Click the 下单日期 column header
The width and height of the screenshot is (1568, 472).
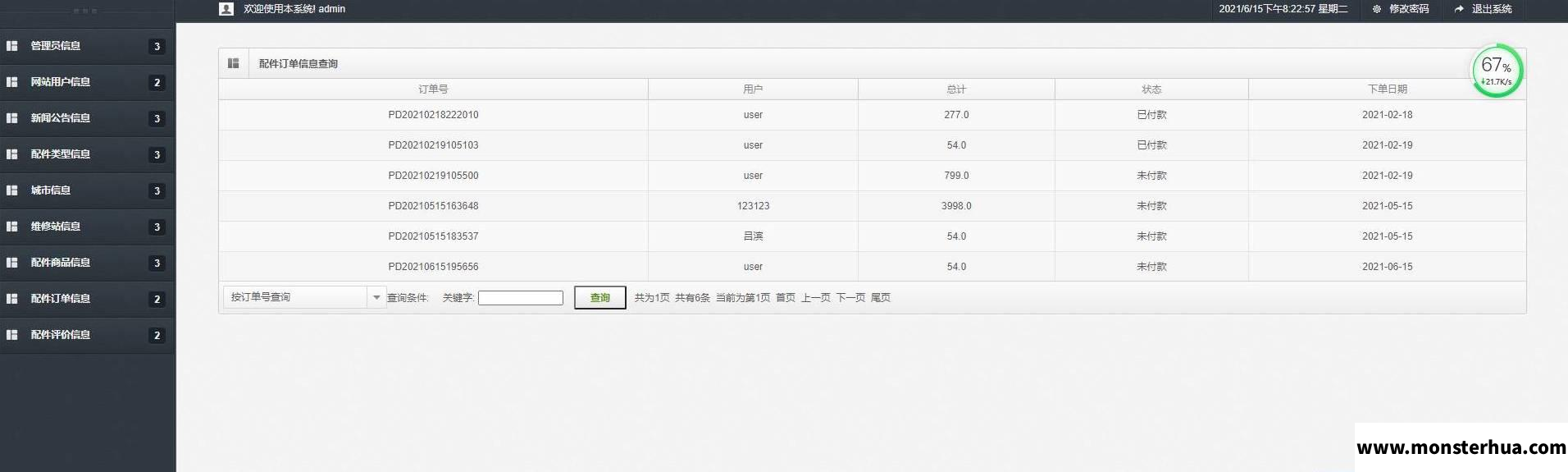(x=1388, y=89)
